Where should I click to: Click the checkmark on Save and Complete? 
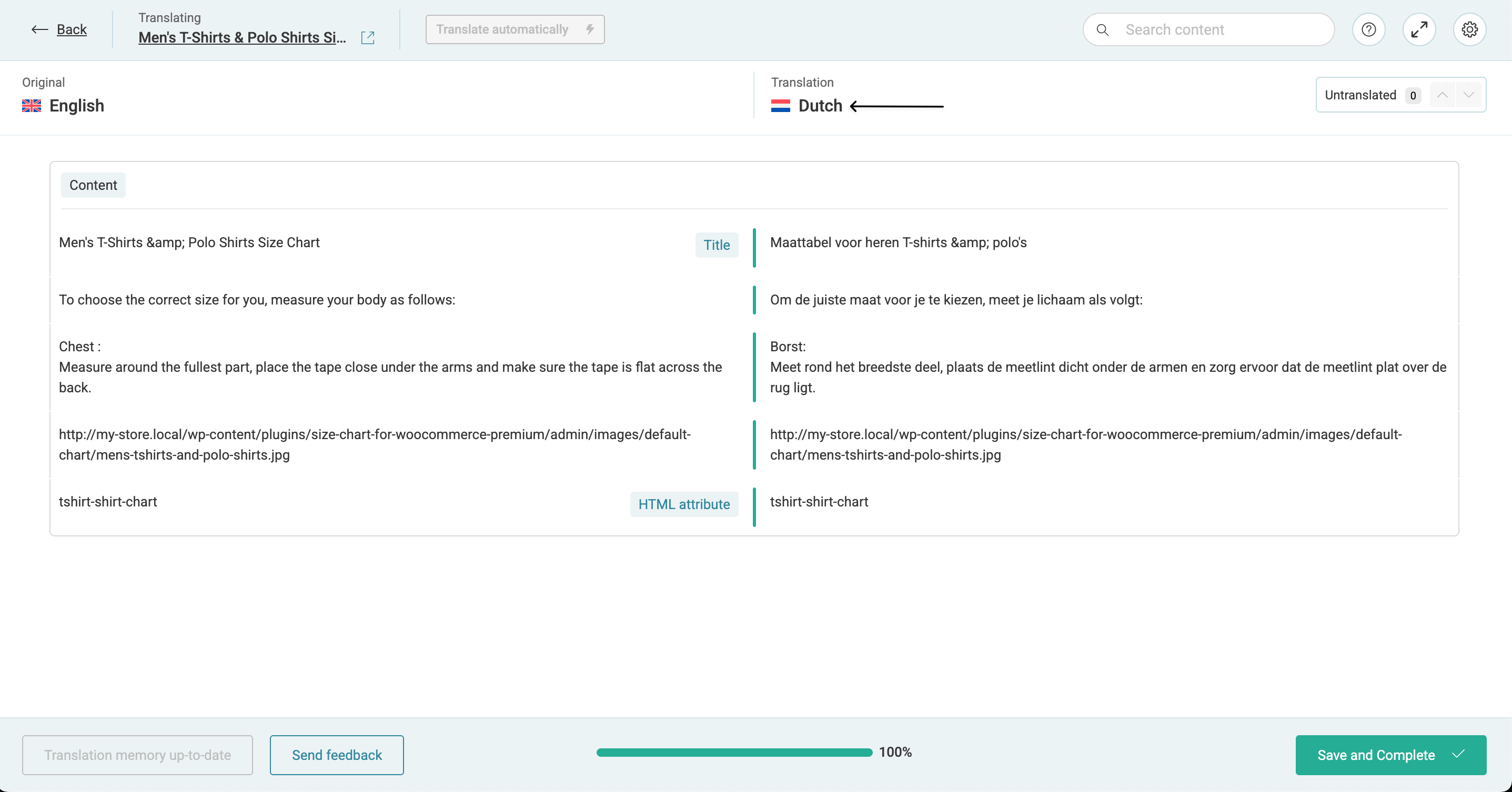click(1458, 755)
